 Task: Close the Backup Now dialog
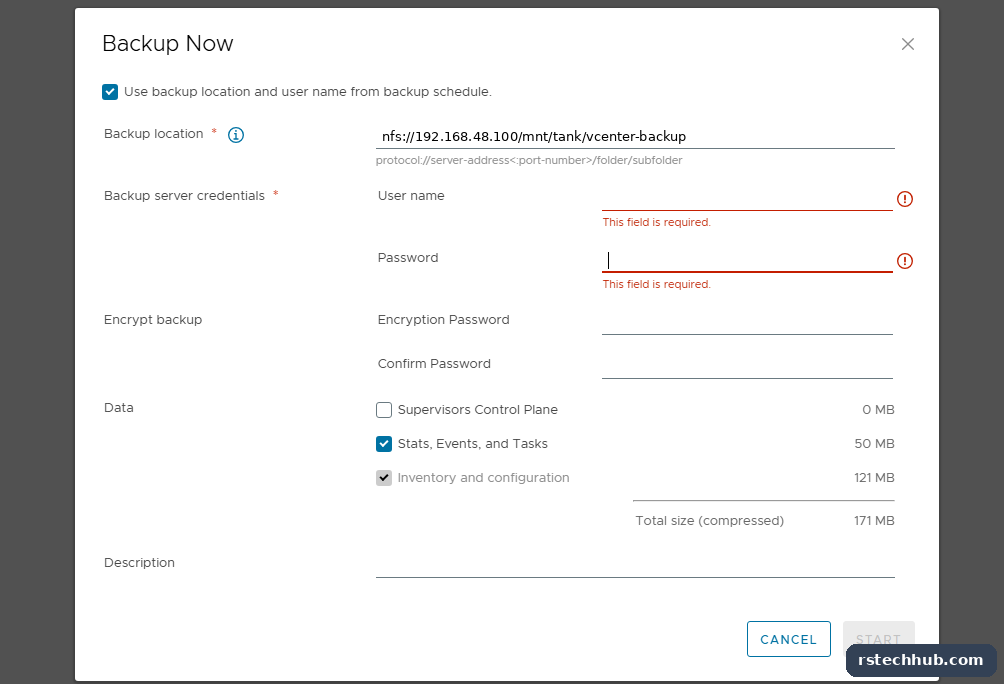pyautogui.click(x=907, y=44)
